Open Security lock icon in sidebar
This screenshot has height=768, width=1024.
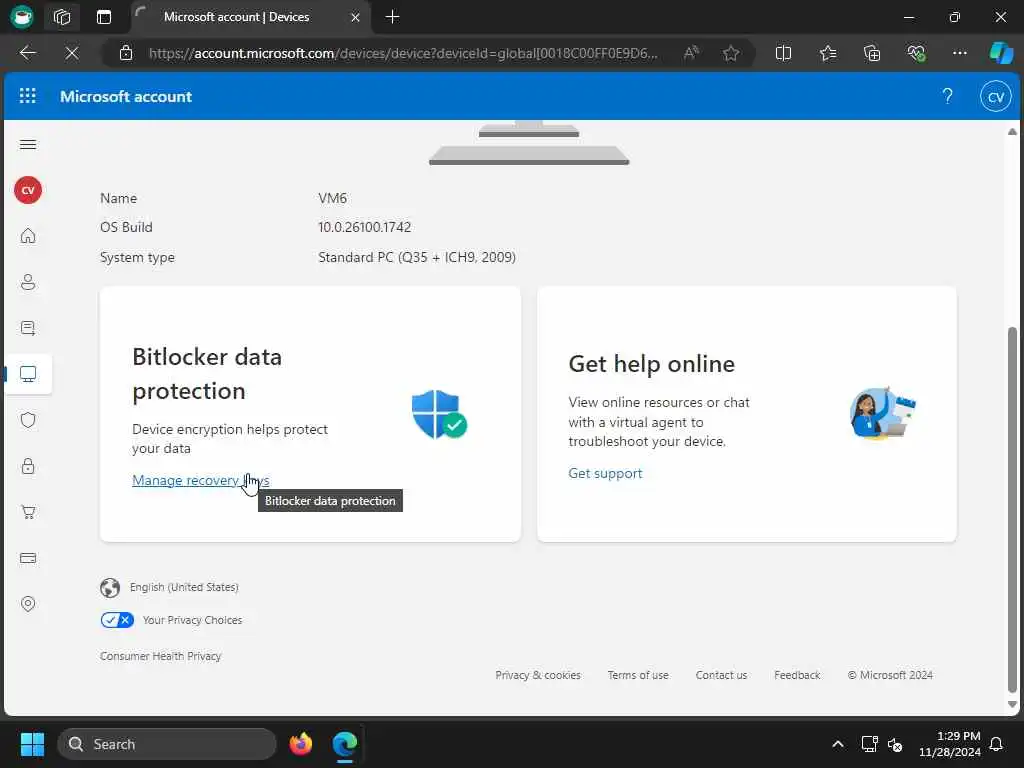(28, 466)
